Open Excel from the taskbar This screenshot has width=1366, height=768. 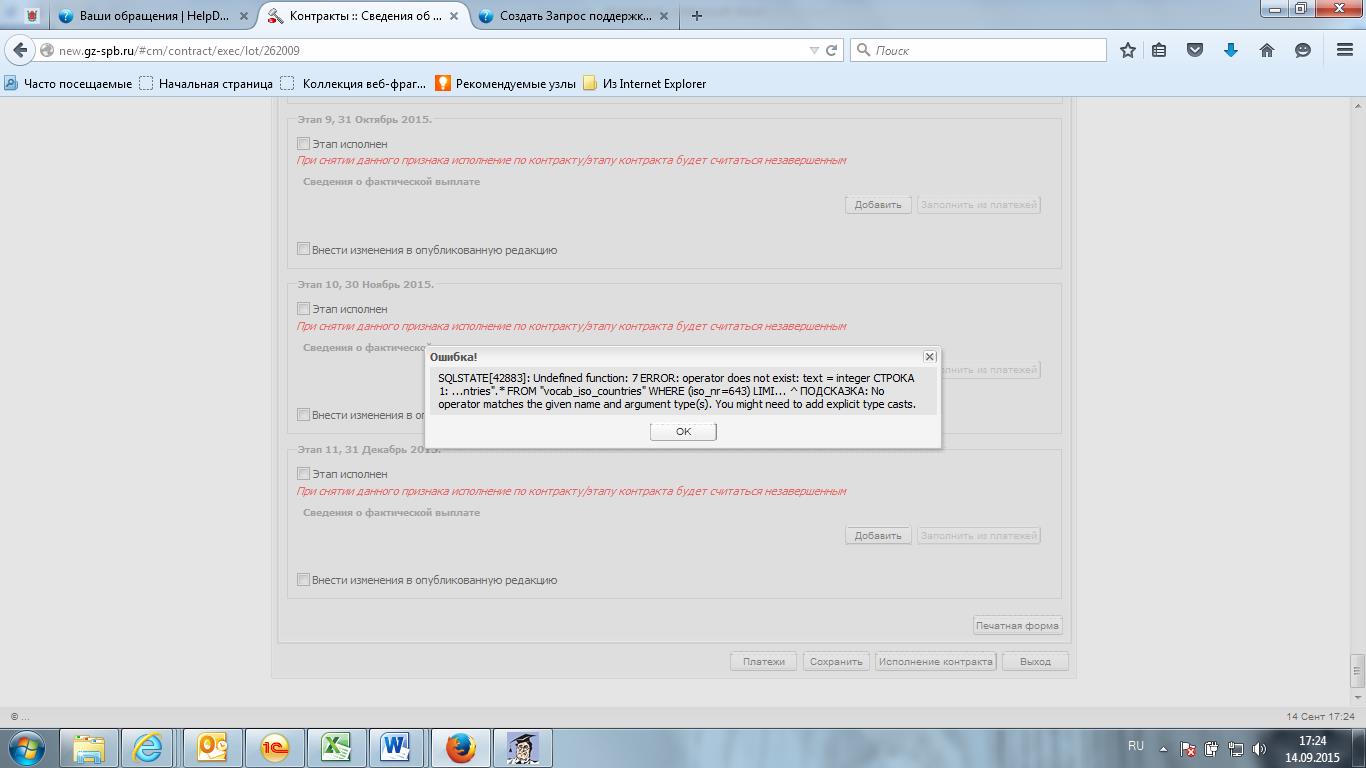pyautogui.click(x=337, y=748)
